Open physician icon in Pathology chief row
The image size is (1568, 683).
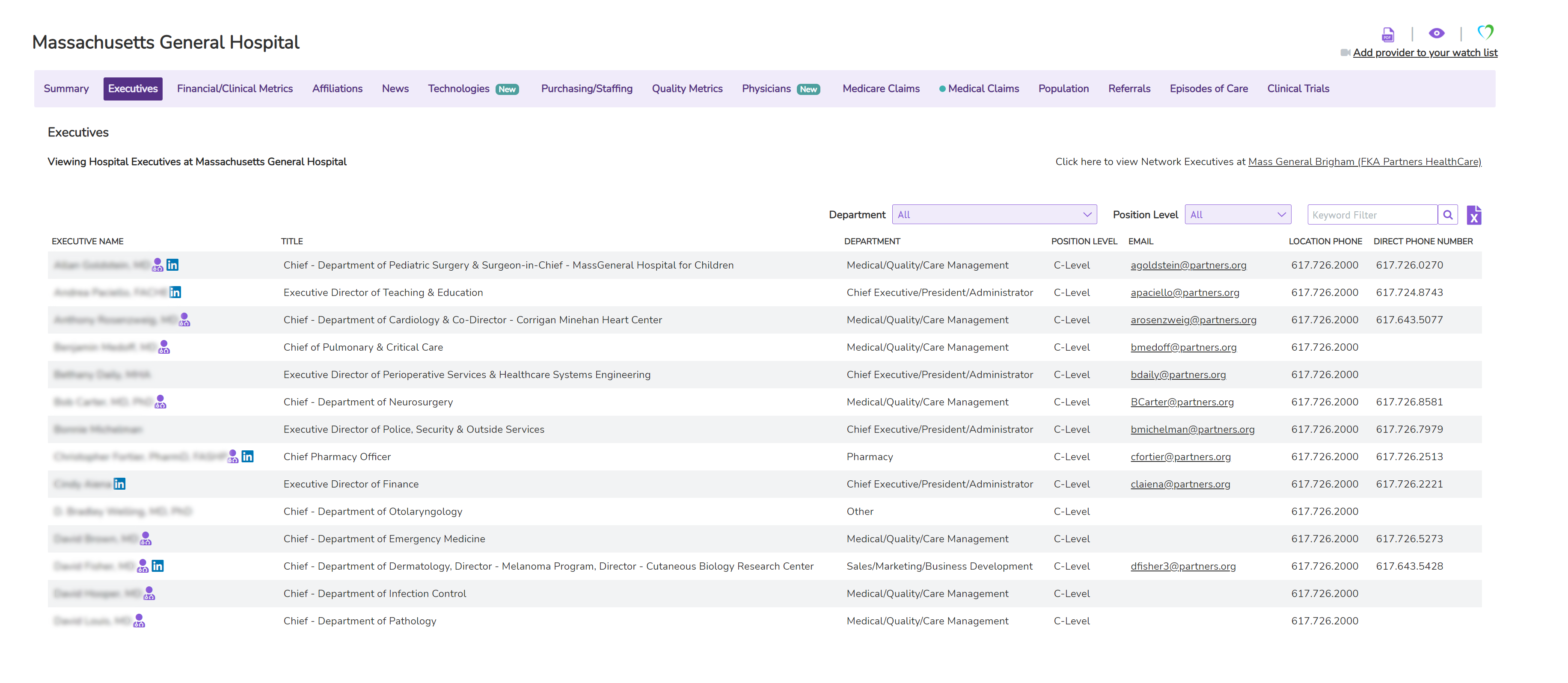(139, 621)
